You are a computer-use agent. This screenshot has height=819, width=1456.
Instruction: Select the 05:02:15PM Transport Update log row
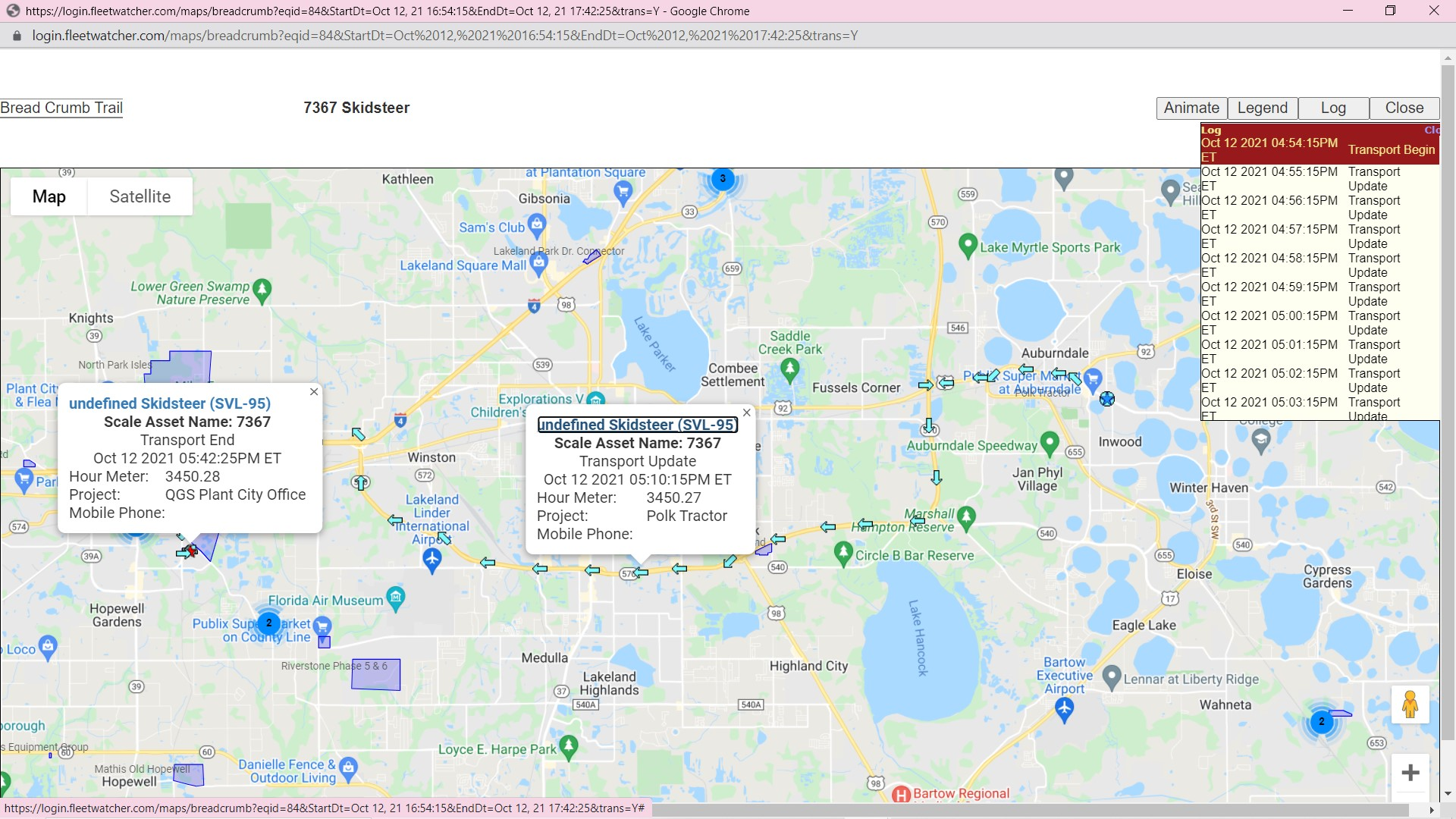coord(1319,381)
